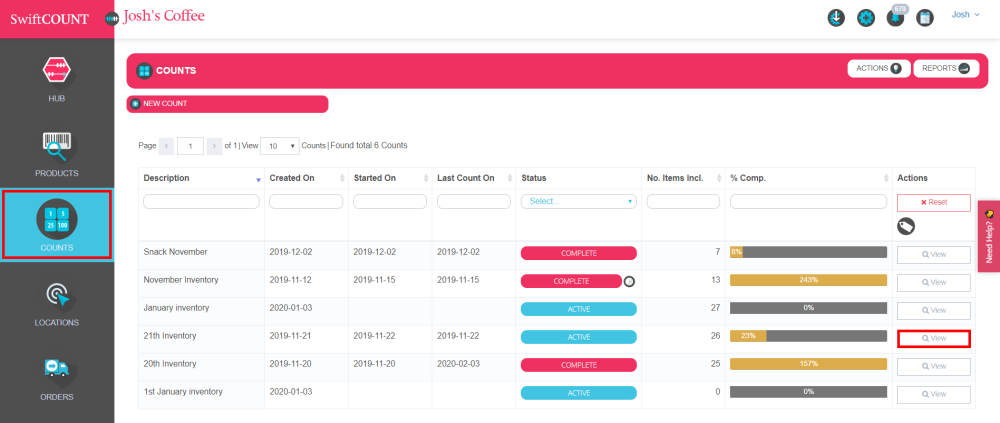The width and height of the screenshot is (1000, 423).
Task: Open notifications bell with 679 badge
Action: coord(895,17)
